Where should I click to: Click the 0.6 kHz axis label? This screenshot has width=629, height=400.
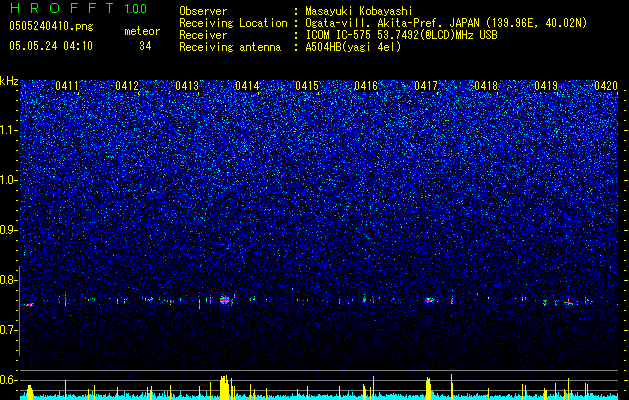click(8, 380)
